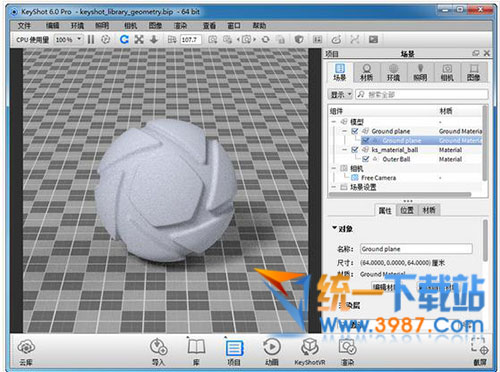The image size is (500, 372).
Task: Pause the real-time render in toolbar
Action: click(x=91, y=40)
